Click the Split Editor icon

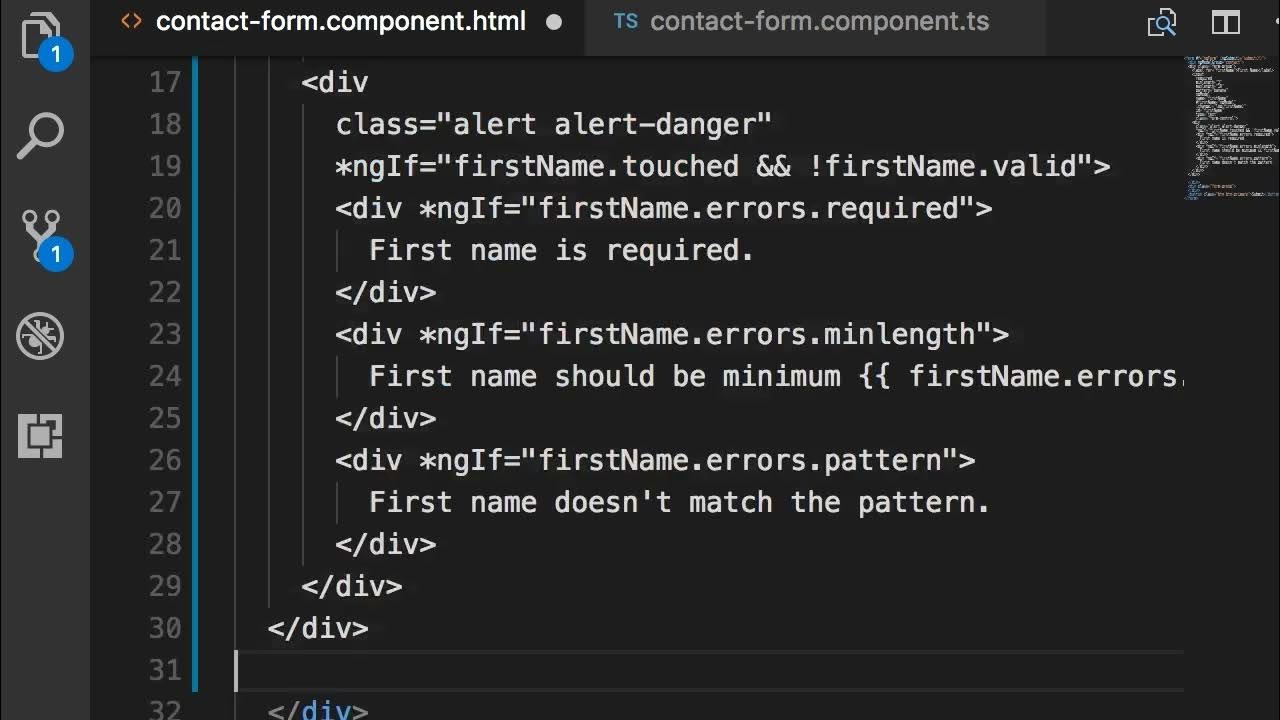pyautogui.click(x=1226, y=22)
